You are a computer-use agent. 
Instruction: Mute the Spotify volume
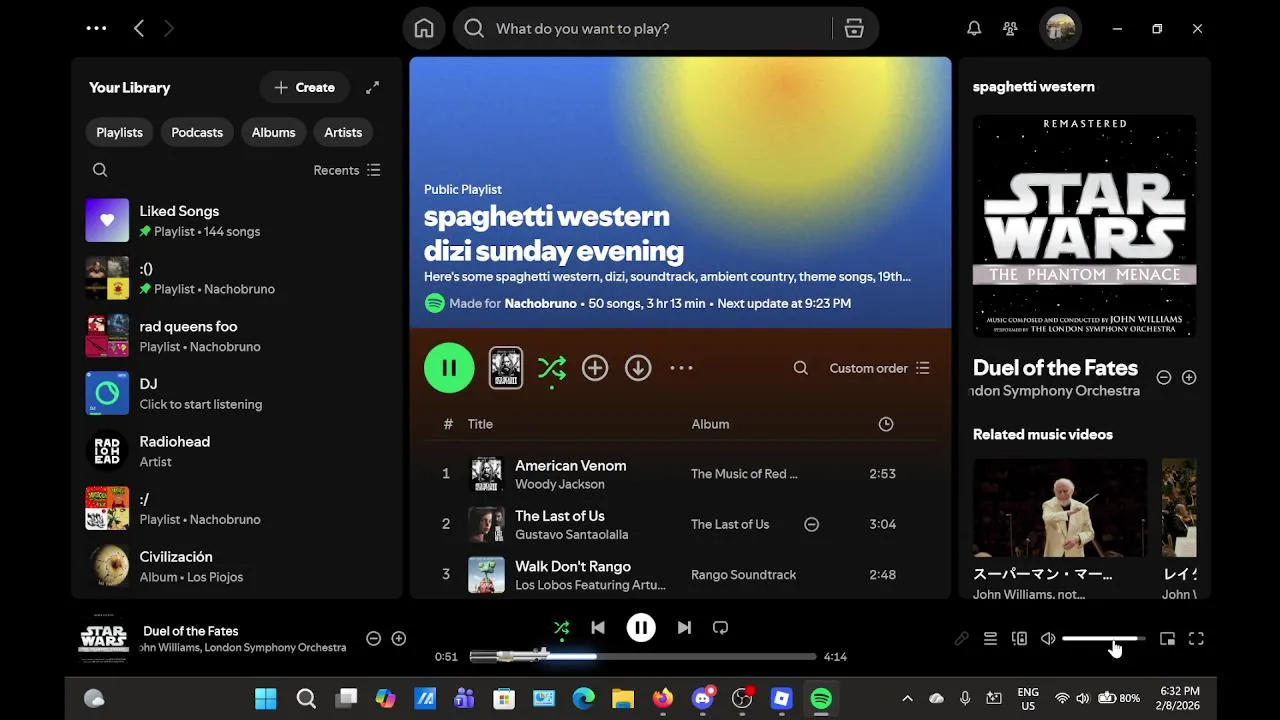click(x=1048, y=638)
